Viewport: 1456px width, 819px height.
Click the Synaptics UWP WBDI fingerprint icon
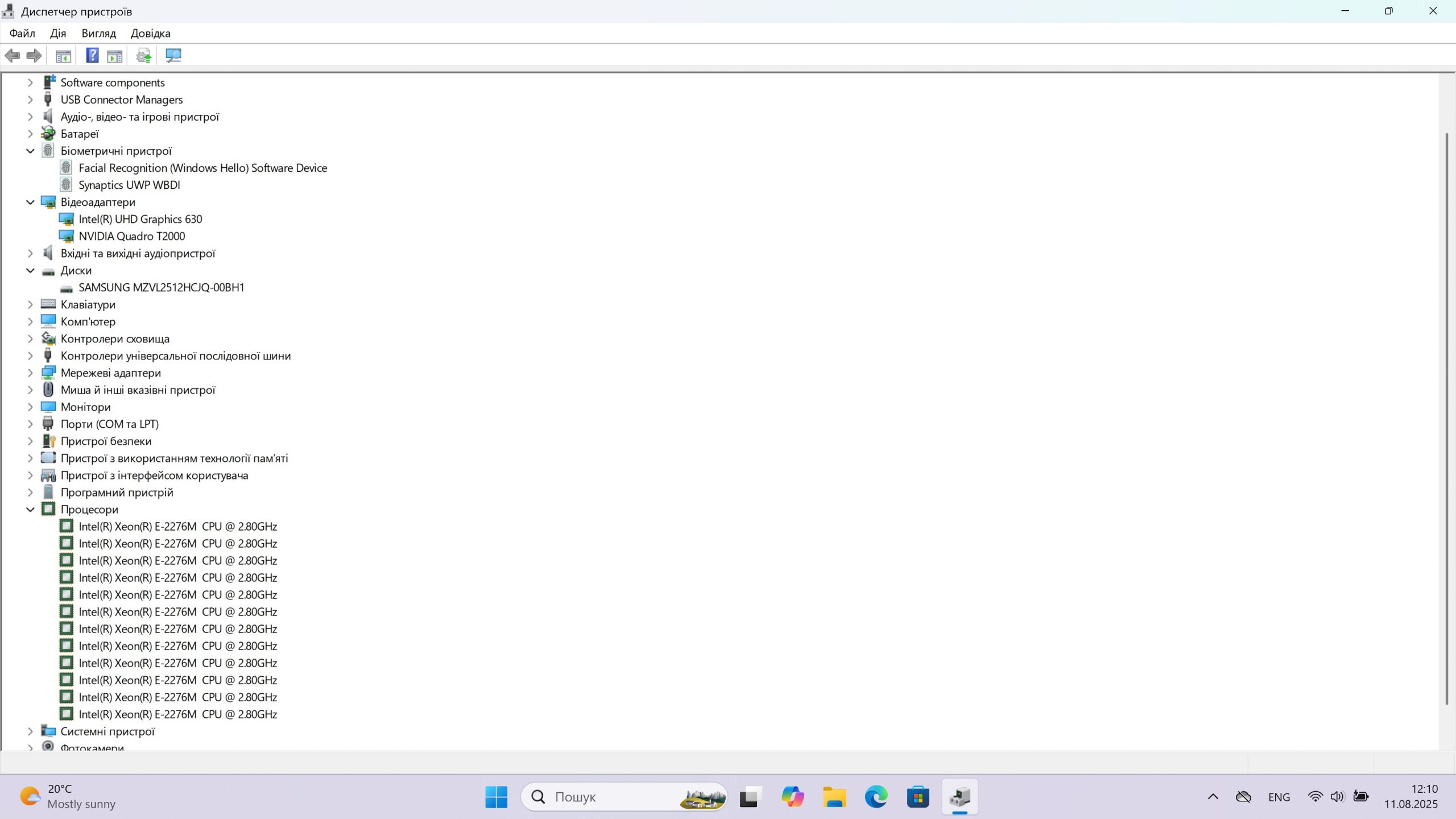(67, 185)
